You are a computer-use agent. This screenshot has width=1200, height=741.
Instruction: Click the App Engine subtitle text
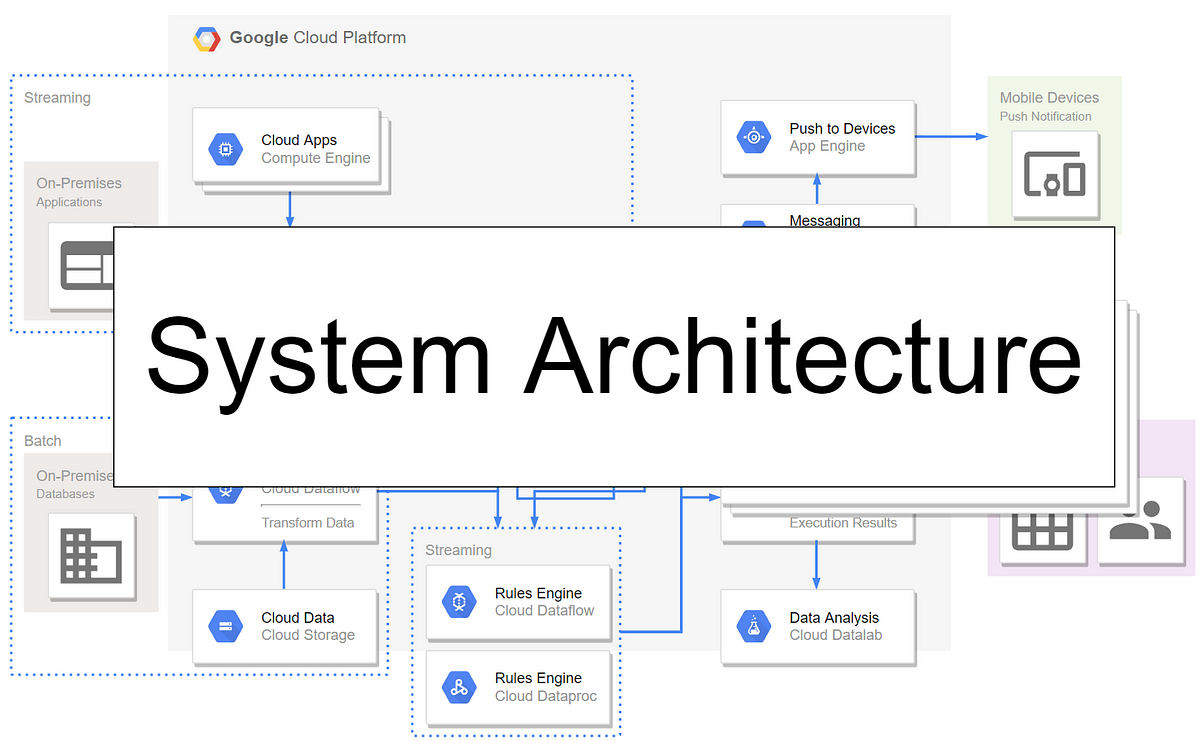(x=827, y=146)
